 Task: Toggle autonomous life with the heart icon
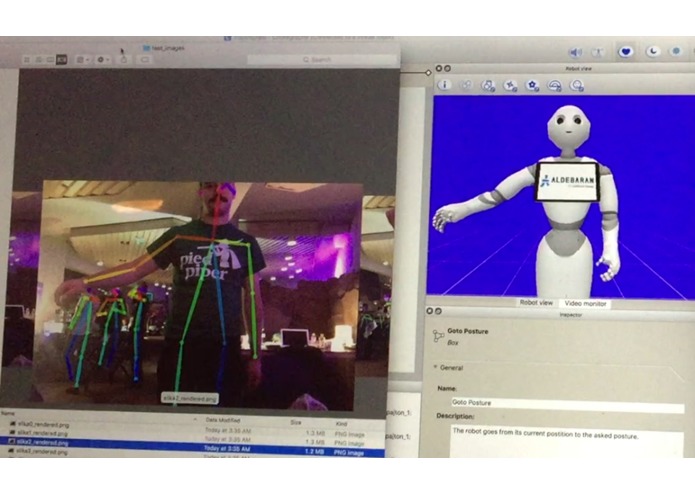coord(625,52)
